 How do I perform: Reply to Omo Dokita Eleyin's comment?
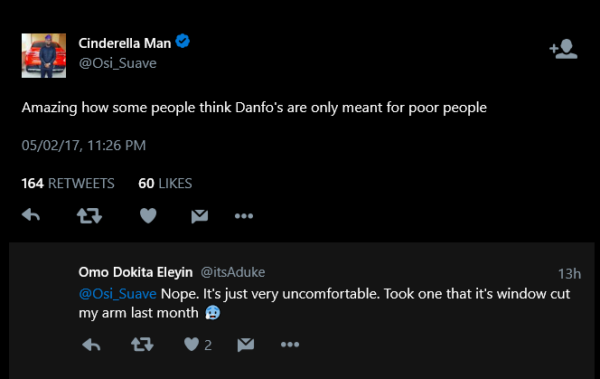pyautogui.click(x=91, y=345)
